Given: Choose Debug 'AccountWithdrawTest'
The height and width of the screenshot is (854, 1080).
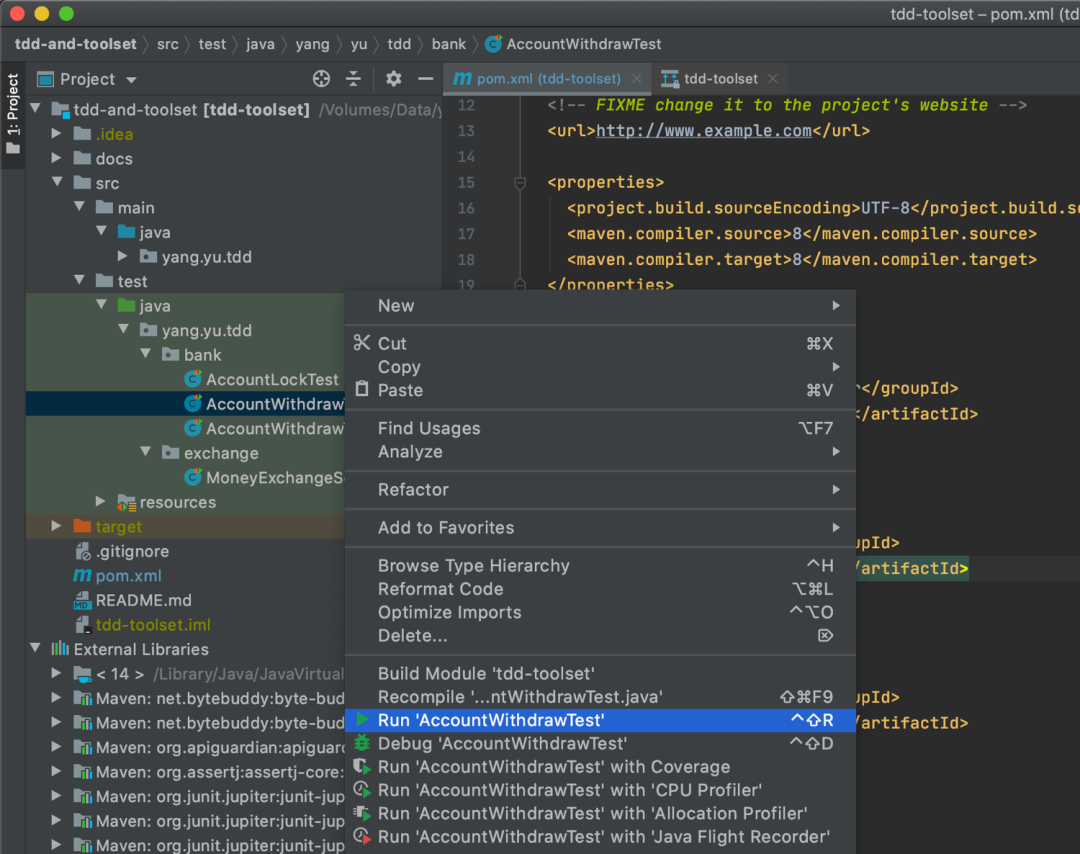Looking at the screenshot, I should click(600, 743).
